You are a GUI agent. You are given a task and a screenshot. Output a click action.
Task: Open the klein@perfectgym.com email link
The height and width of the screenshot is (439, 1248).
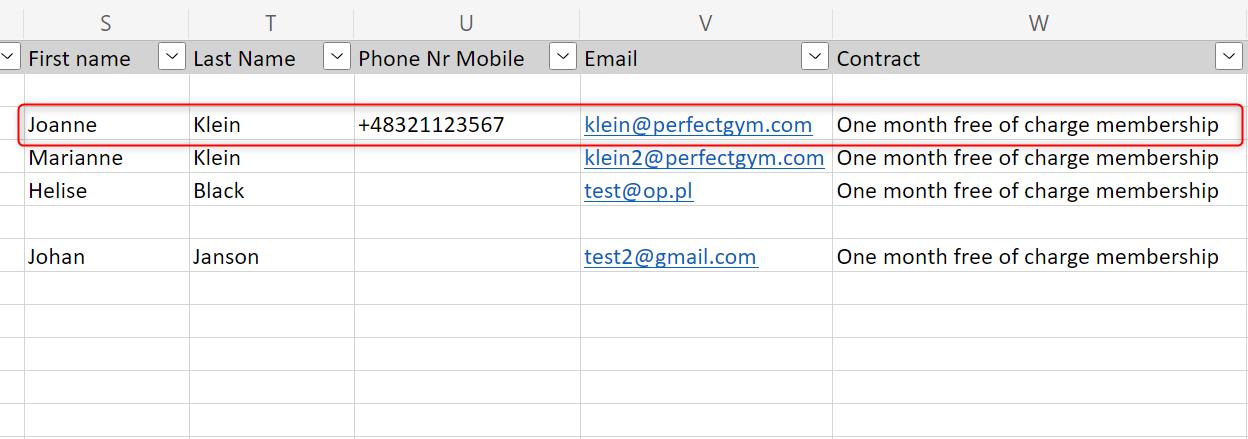point(697,125)
